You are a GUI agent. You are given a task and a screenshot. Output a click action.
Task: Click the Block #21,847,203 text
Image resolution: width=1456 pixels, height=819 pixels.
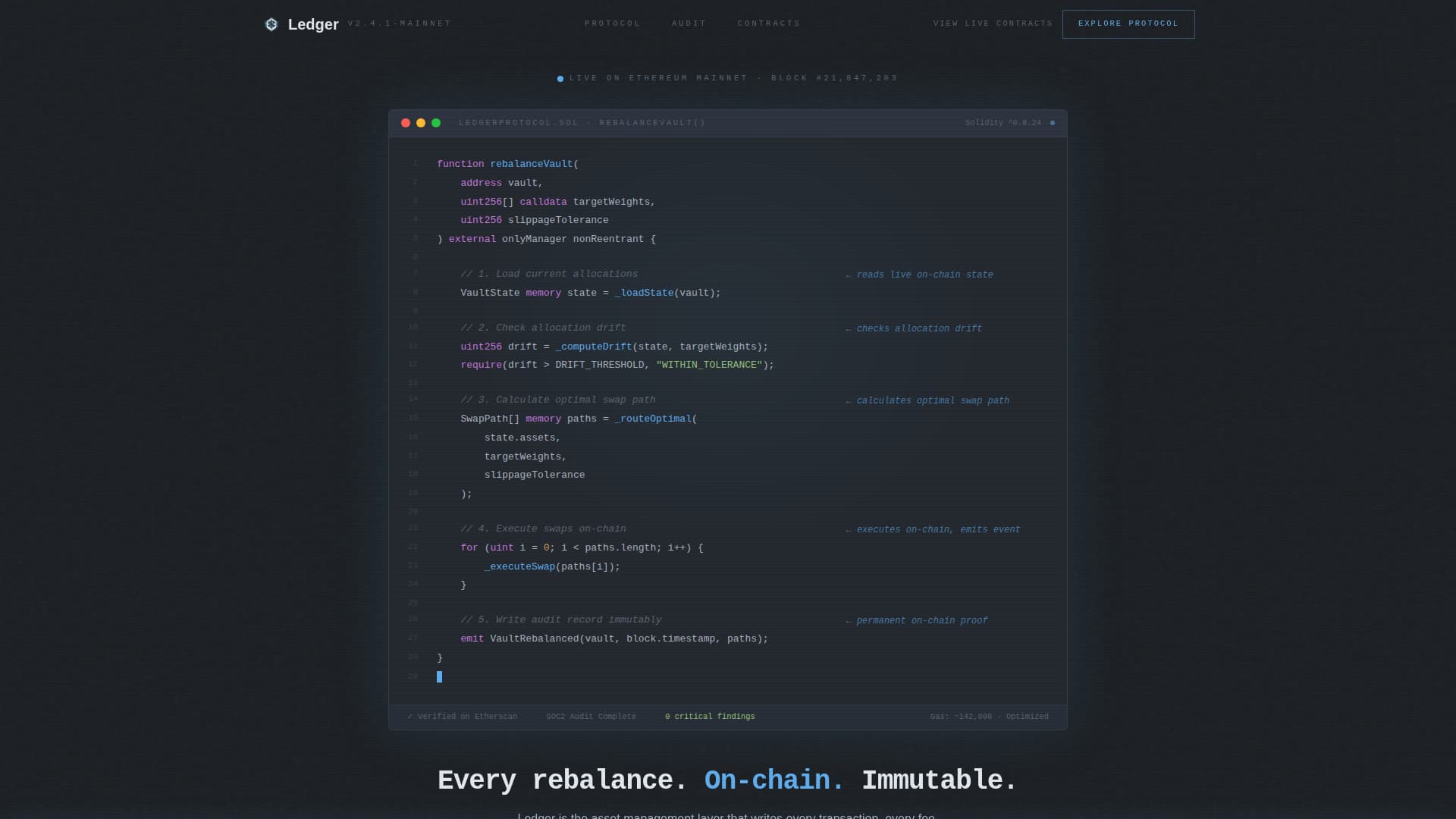(834, 78)
